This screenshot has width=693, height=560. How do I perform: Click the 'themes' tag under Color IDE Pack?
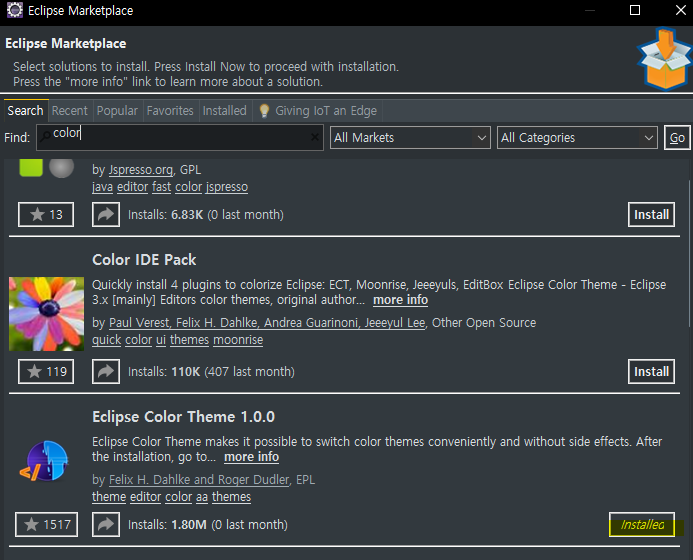(189, 340)
